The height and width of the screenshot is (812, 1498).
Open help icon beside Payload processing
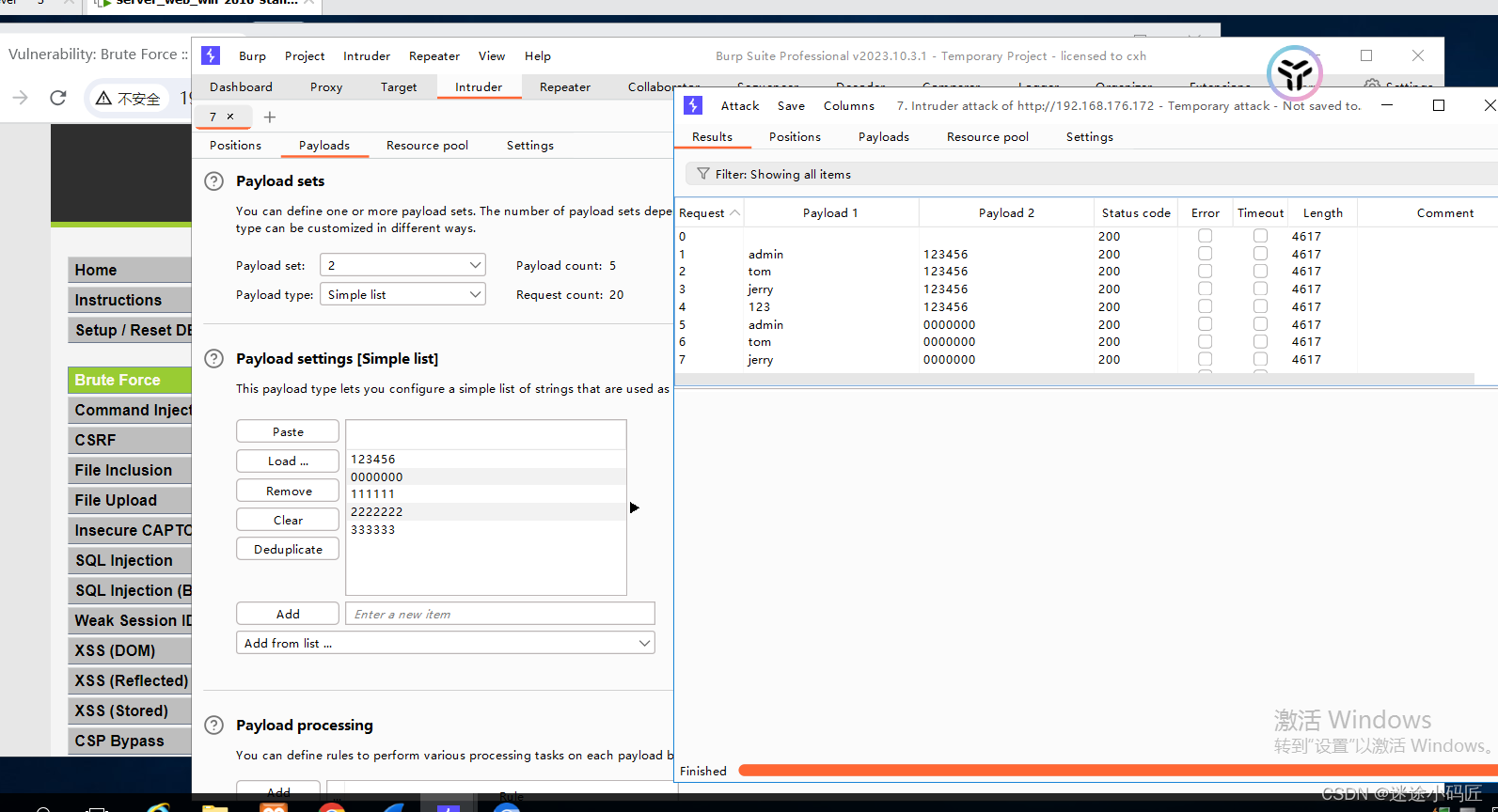(x=214, y=725)
